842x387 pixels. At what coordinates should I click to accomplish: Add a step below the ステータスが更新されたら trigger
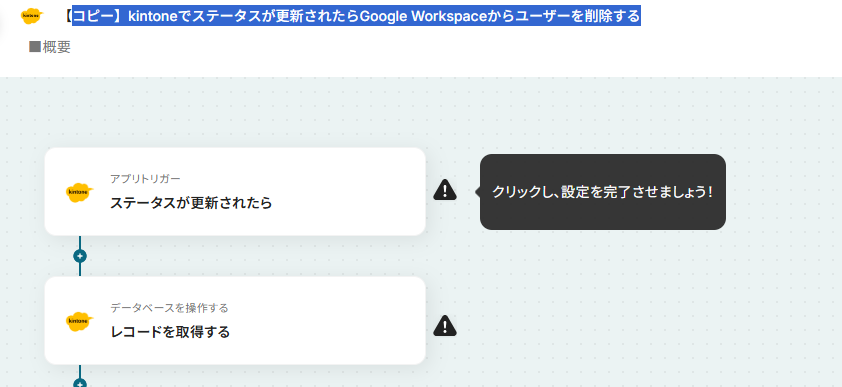[80, 256]
